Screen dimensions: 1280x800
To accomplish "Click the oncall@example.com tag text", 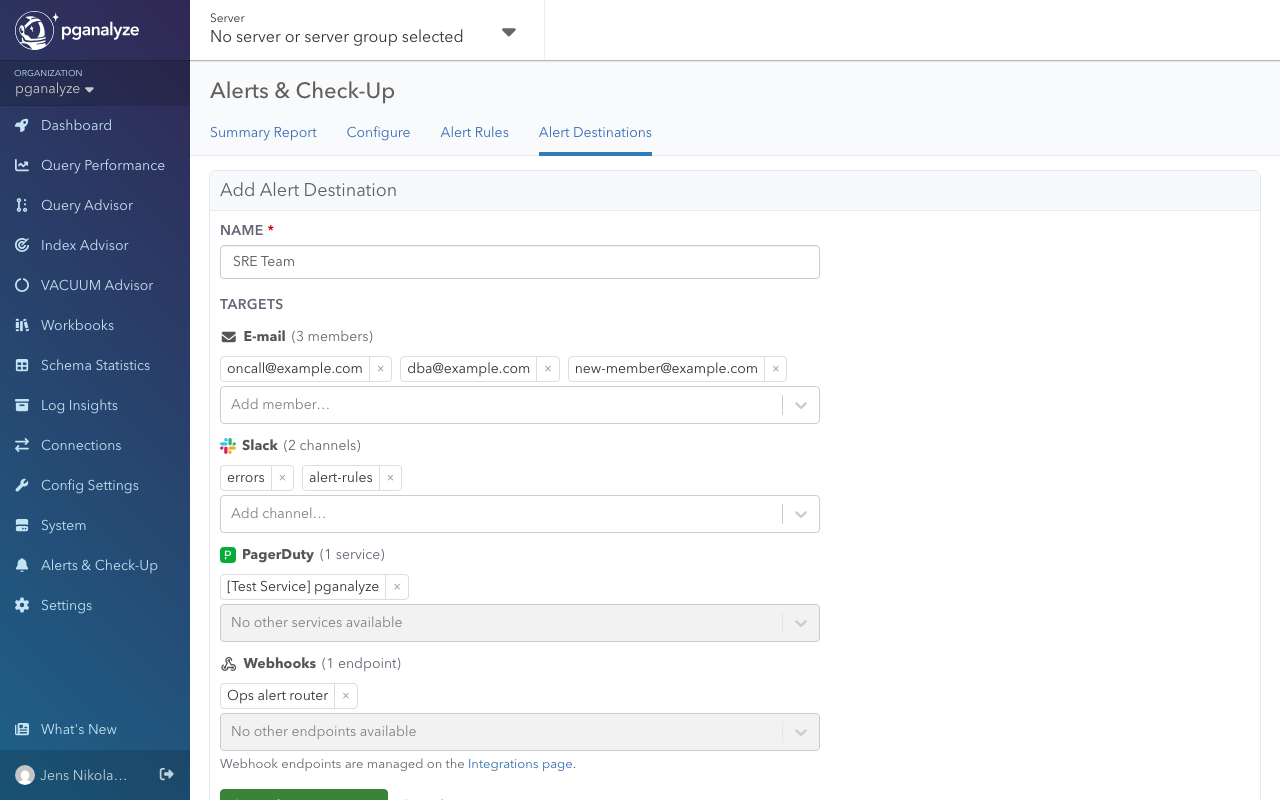I will [295, 368].
